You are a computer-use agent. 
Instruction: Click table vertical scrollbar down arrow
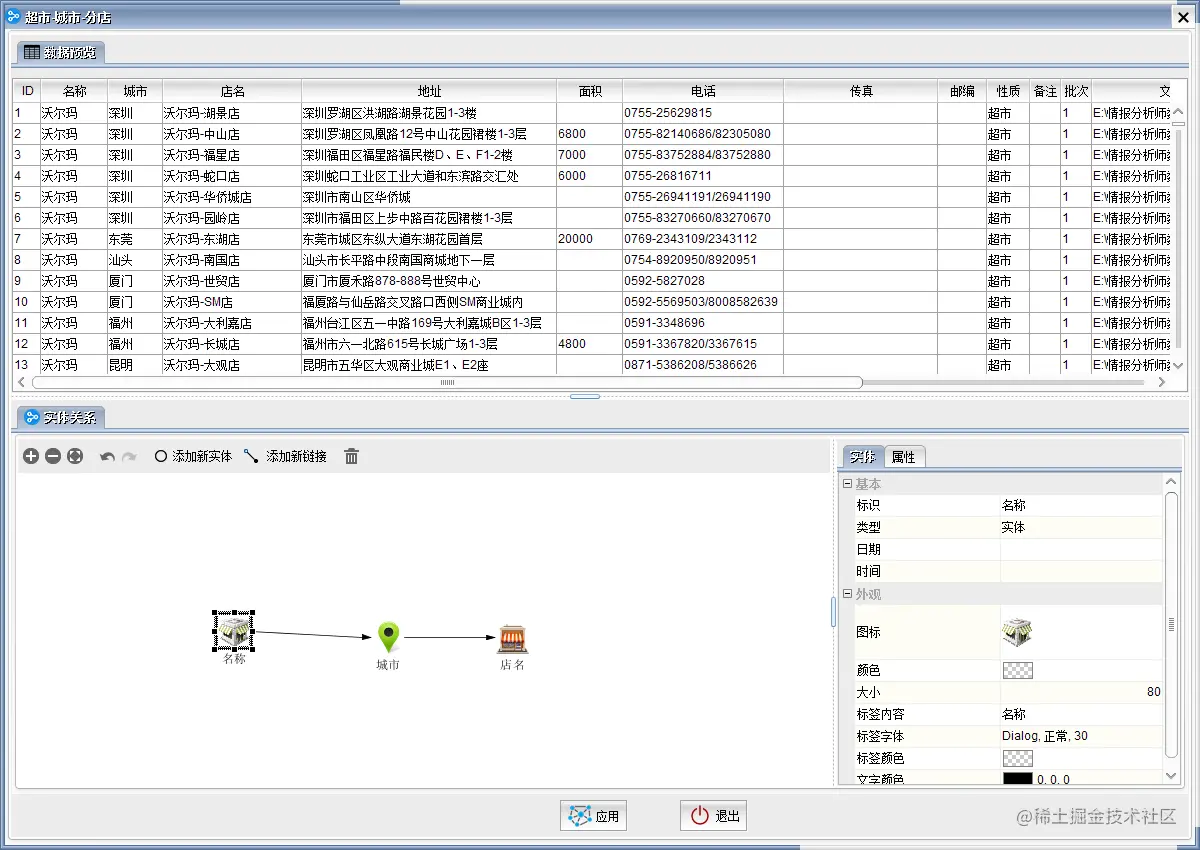click(x=1177, y=366)
